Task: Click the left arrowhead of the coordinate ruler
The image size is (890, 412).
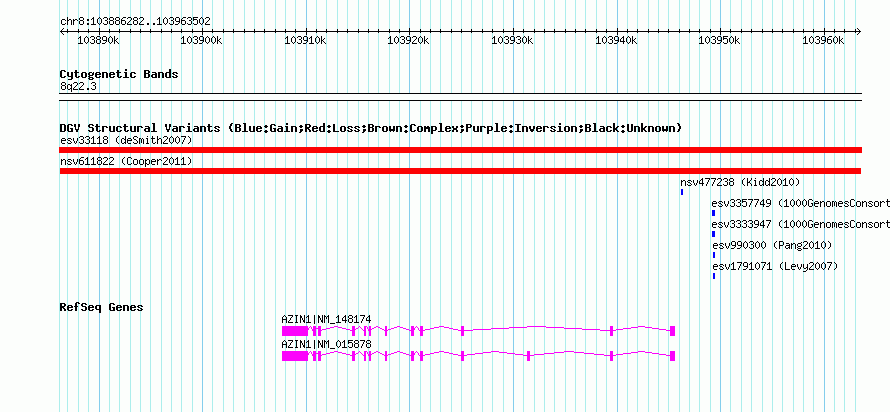Action: coord(62,32)
